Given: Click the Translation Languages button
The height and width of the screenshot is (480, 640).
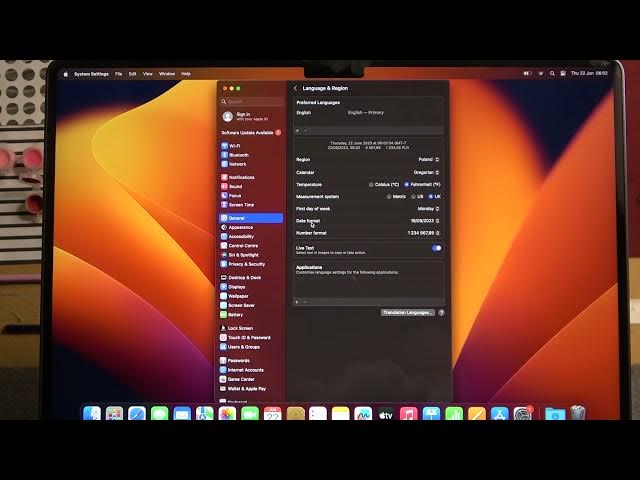Looking at the screenshot, I should pos(407,313).
